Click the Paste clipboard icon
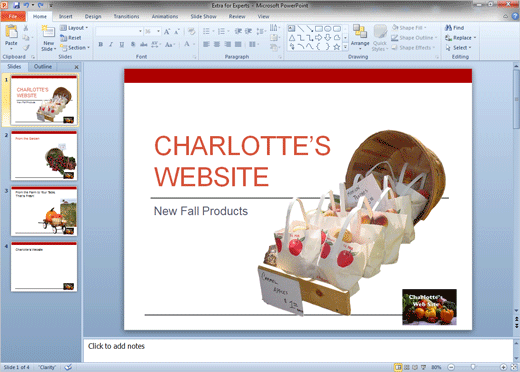 pos(11,32)
